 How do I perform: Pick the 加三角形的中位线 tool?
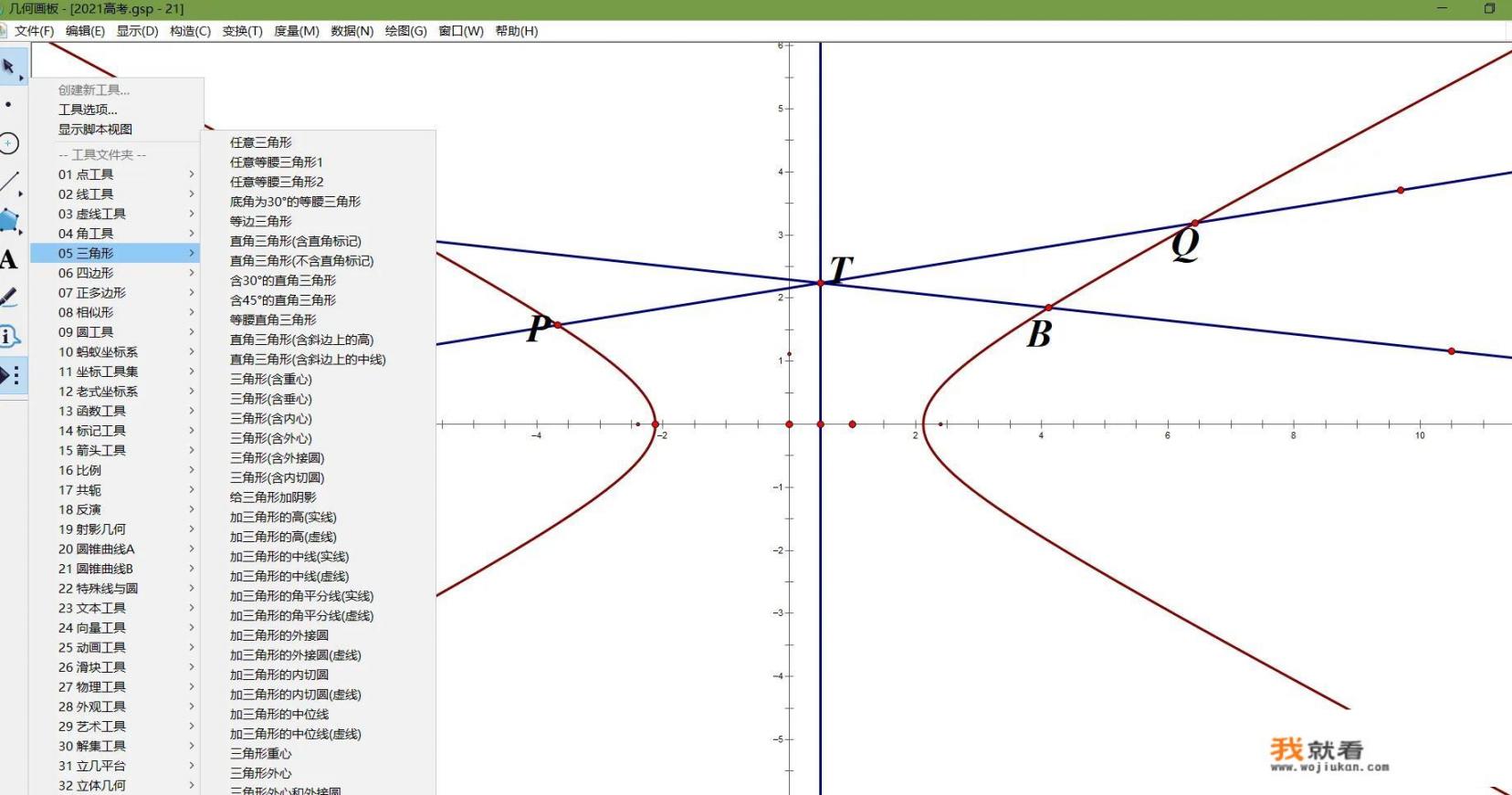point(279,714)
